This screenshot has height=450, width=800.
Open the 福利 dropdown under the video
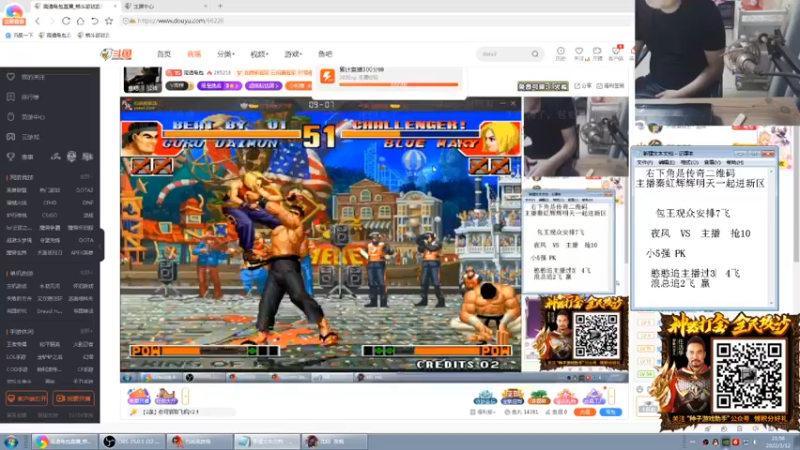click(x=482, y=412)
